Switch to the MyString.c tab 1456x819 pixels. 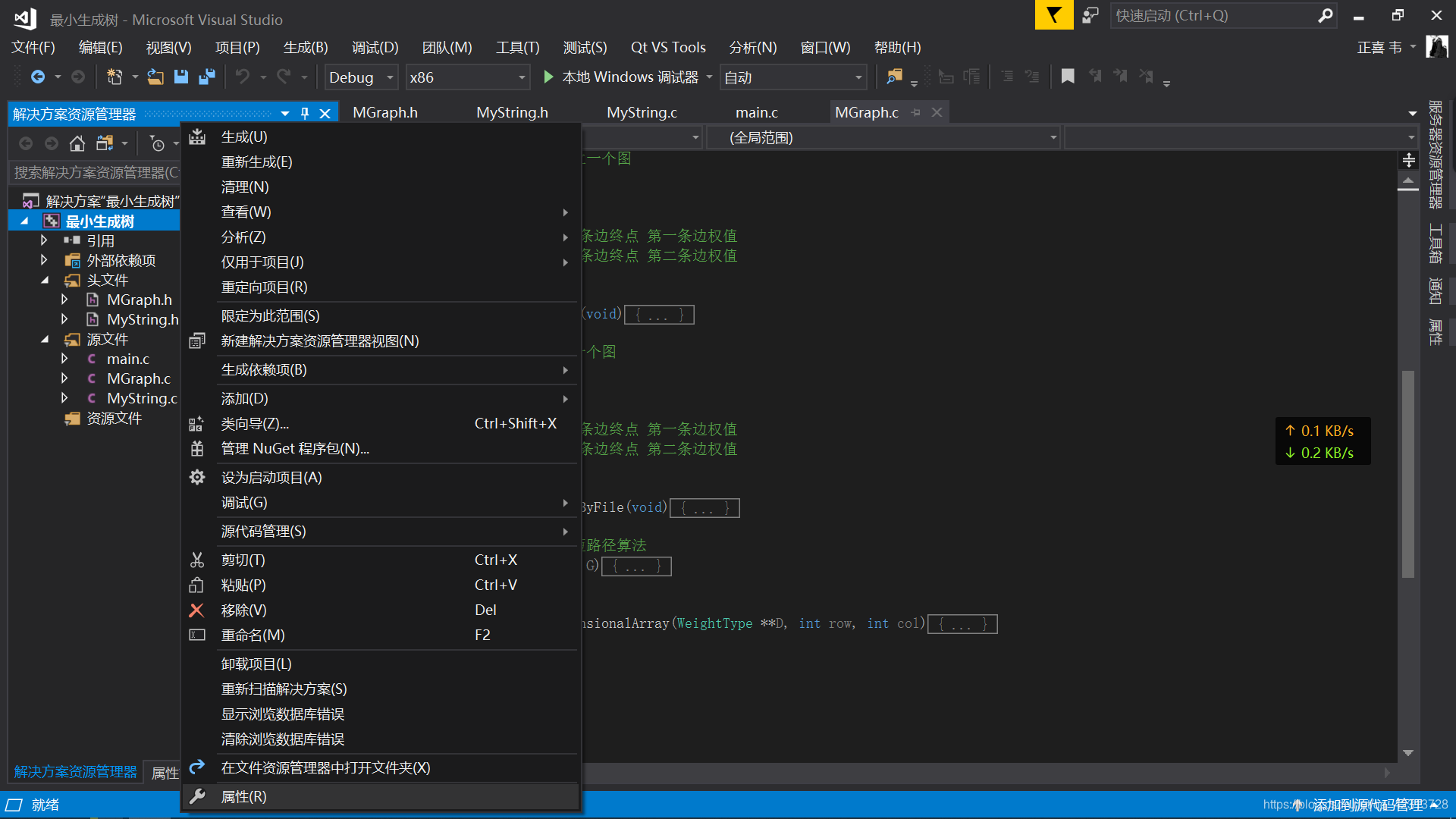click(642, 112)
